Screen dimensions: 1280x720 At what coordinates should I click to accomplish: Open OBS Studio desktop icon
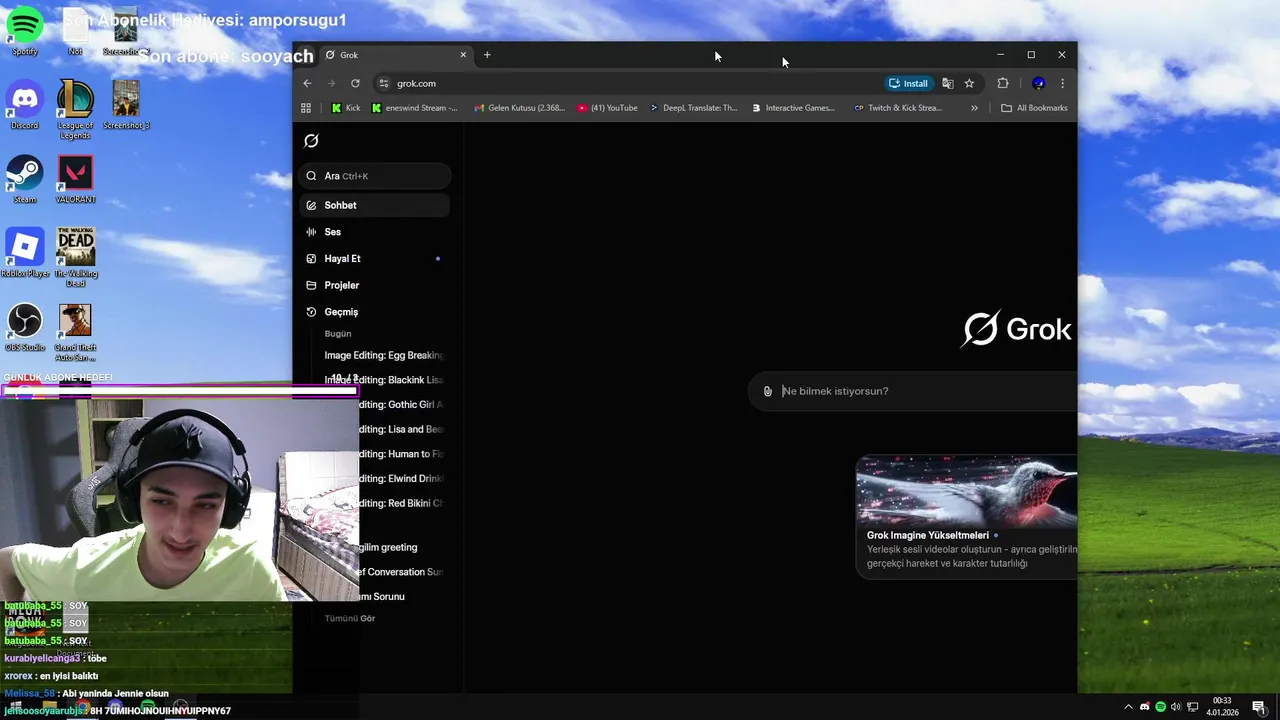point(25,328)
